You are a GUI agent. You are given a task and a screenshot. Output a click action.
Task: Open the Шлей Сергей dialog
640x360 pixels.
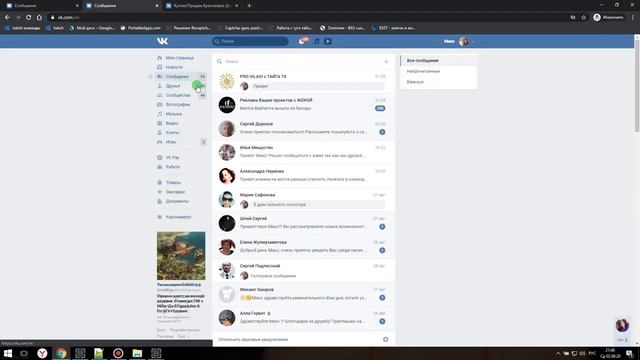point(303,223)
